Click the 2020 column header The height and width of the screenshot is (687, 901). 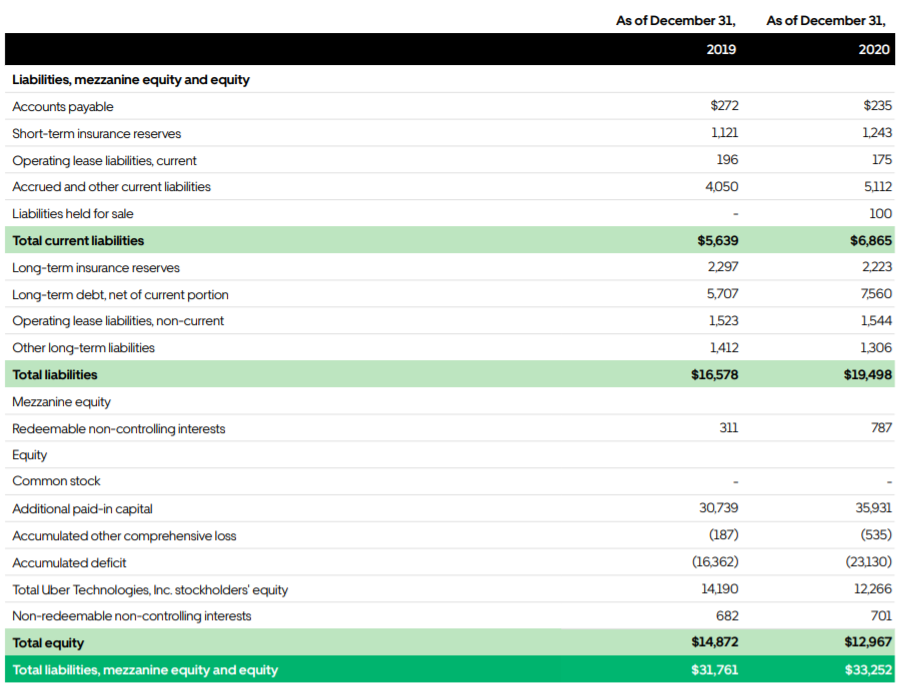coord(874,49)
